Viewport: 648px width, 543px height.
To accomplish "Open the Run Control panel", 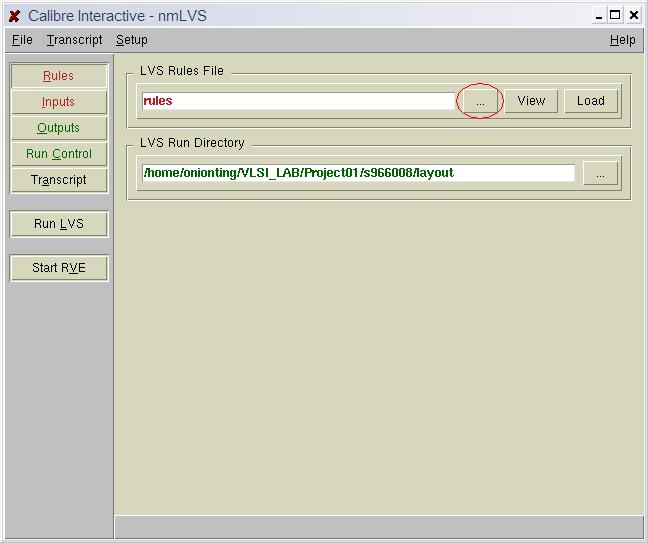I will [x=59, y=154].
